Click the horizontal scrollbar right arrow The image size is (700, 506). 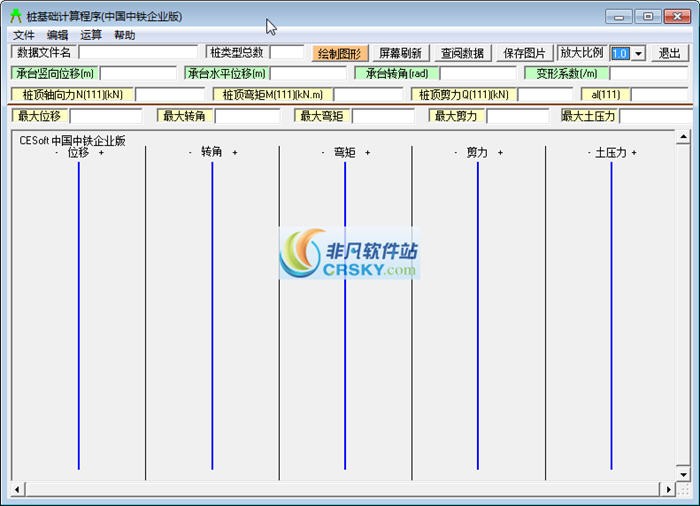tap(668, 489)
